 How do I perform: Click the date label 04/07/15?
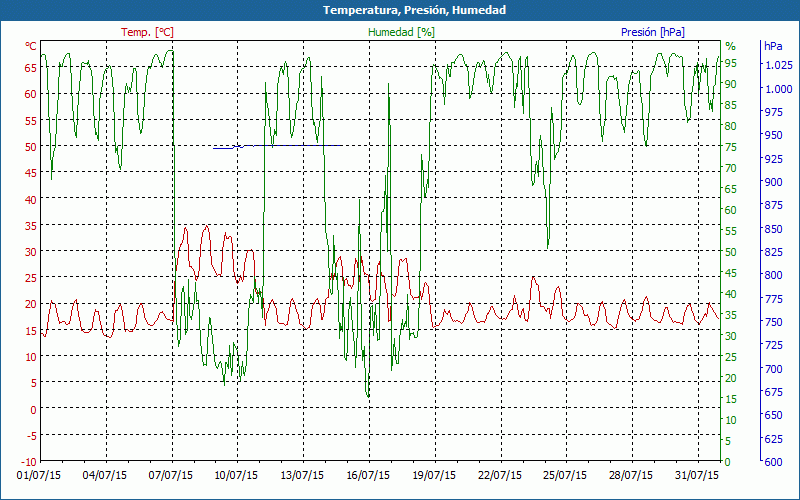click(x=105, y=475)
